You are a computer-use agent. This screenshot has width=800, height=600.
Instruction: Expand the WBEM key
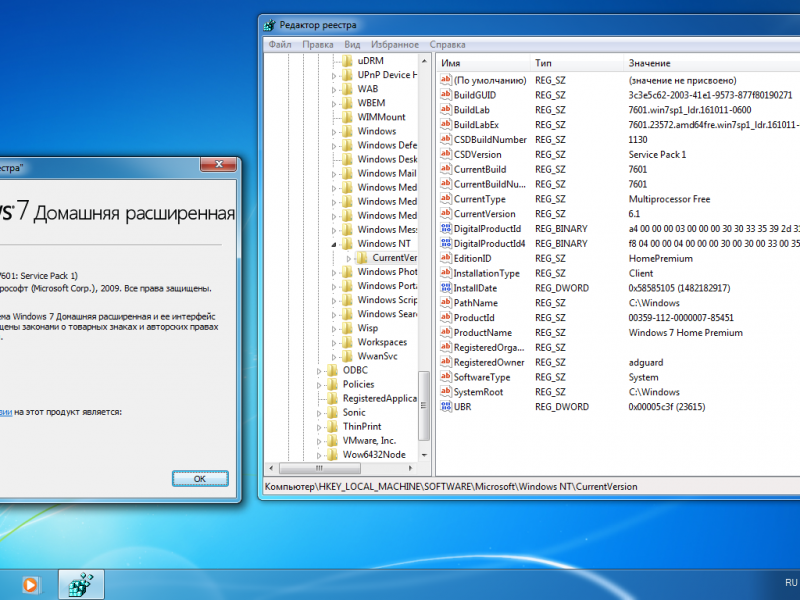point(334,104)
